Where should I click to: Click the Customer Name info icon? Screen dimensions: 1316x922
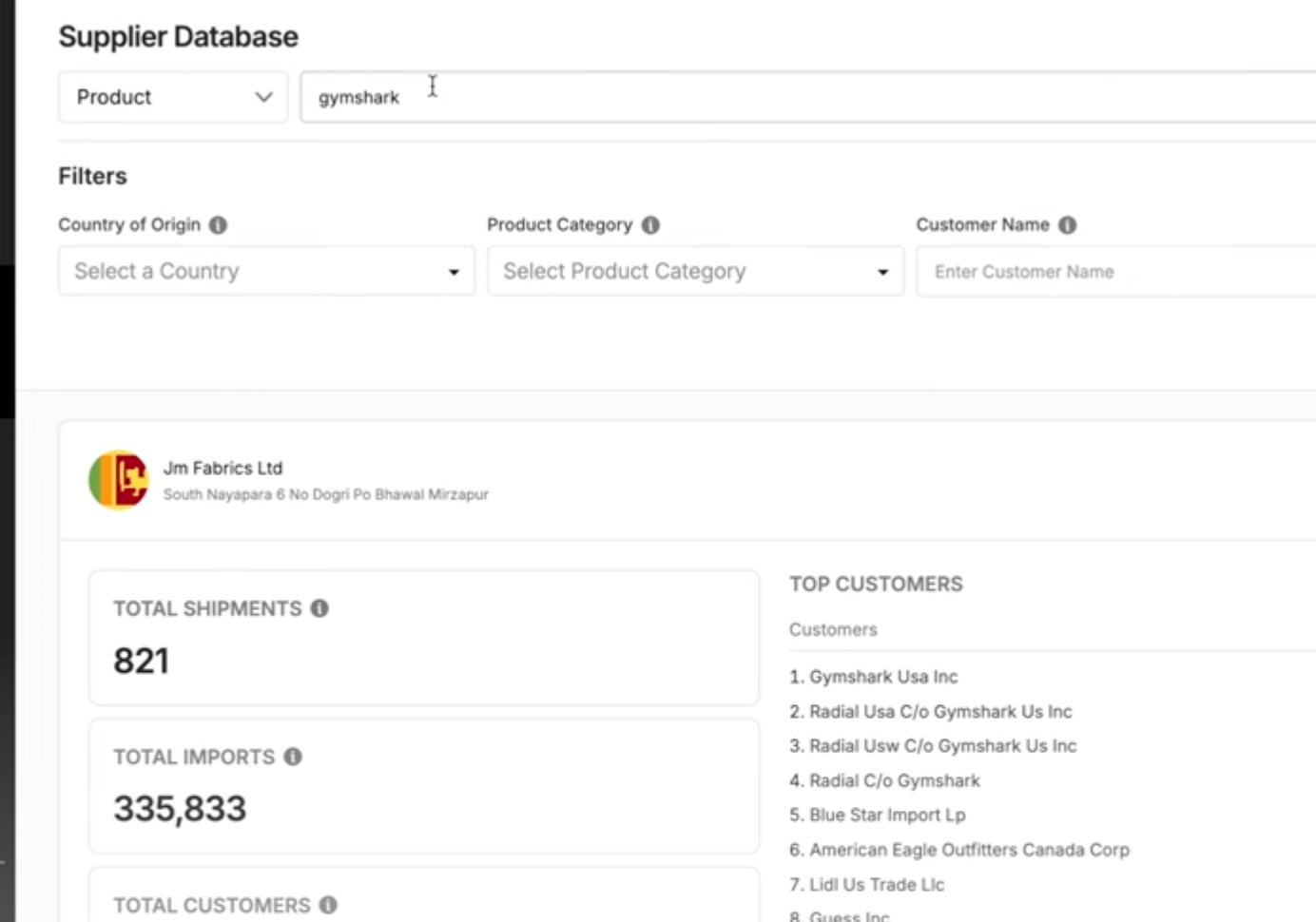pyautogui.click(x=1067, y=224)
